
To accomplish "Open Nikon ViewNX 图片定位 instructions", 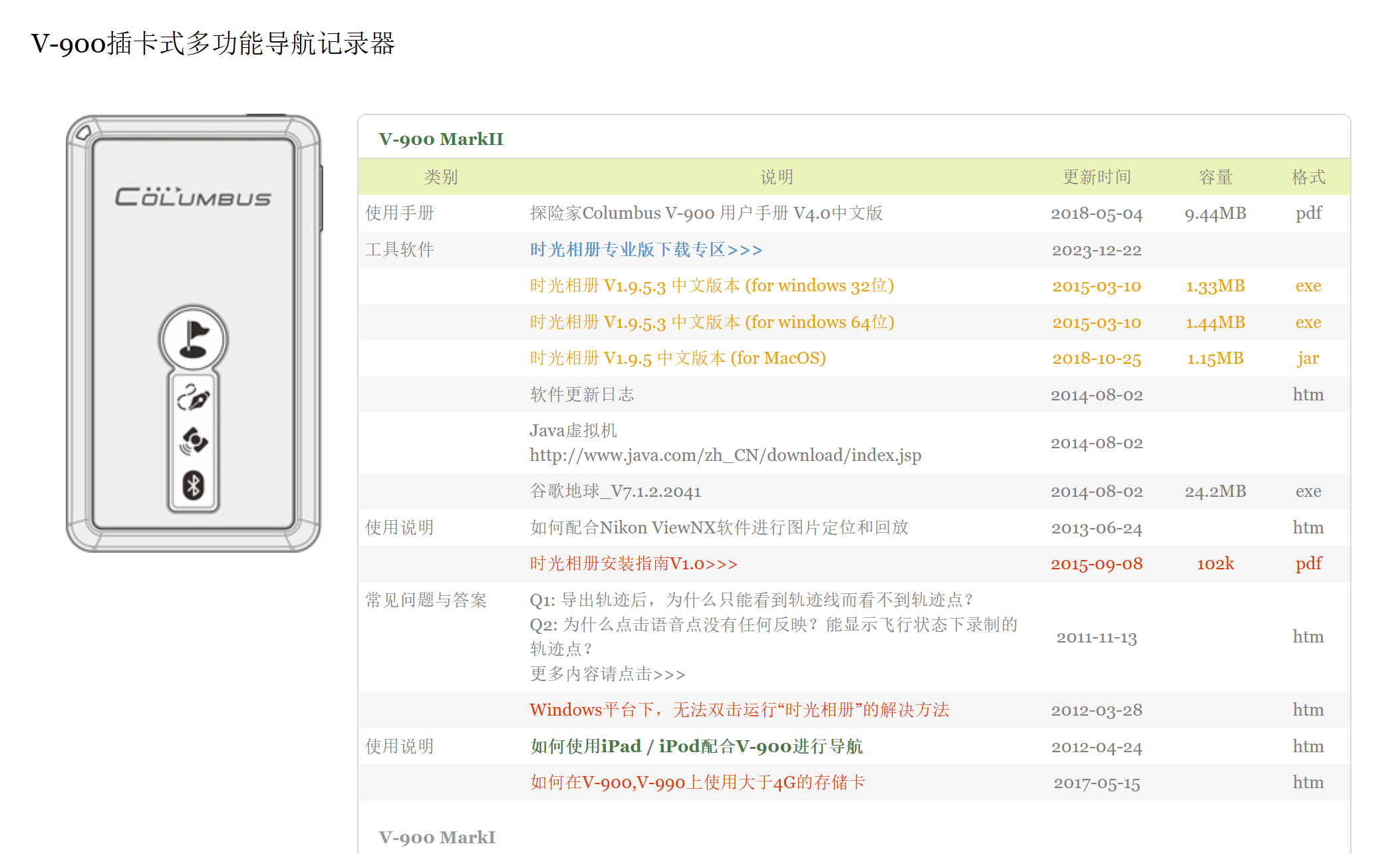I will [x=719, y=527].
